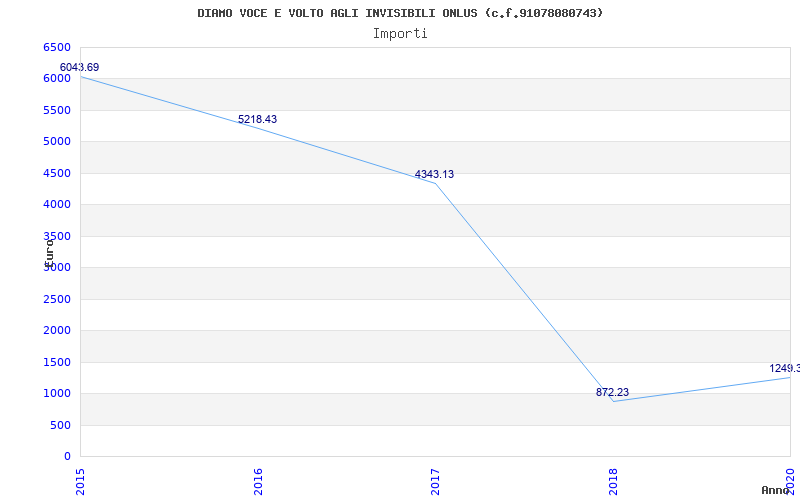Click the 2018 x-axis label
Viewport: 800px width, 500px height.
(x=613, y=481)
